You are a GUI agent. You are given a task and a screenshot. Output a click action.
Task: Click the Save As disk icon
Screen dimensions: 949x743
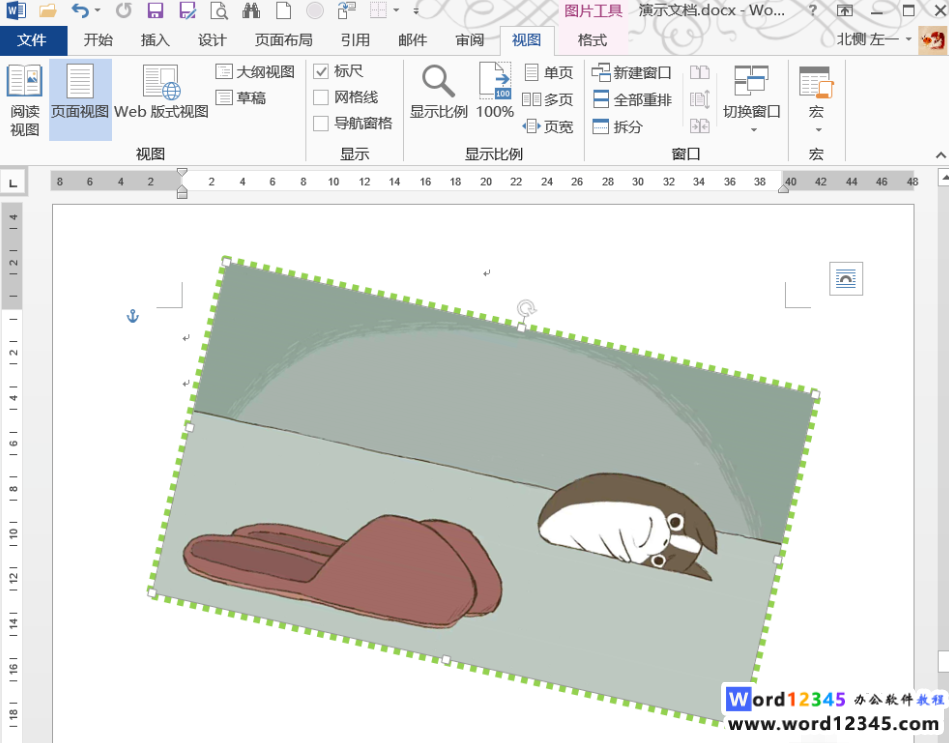[x=188, y=10]
